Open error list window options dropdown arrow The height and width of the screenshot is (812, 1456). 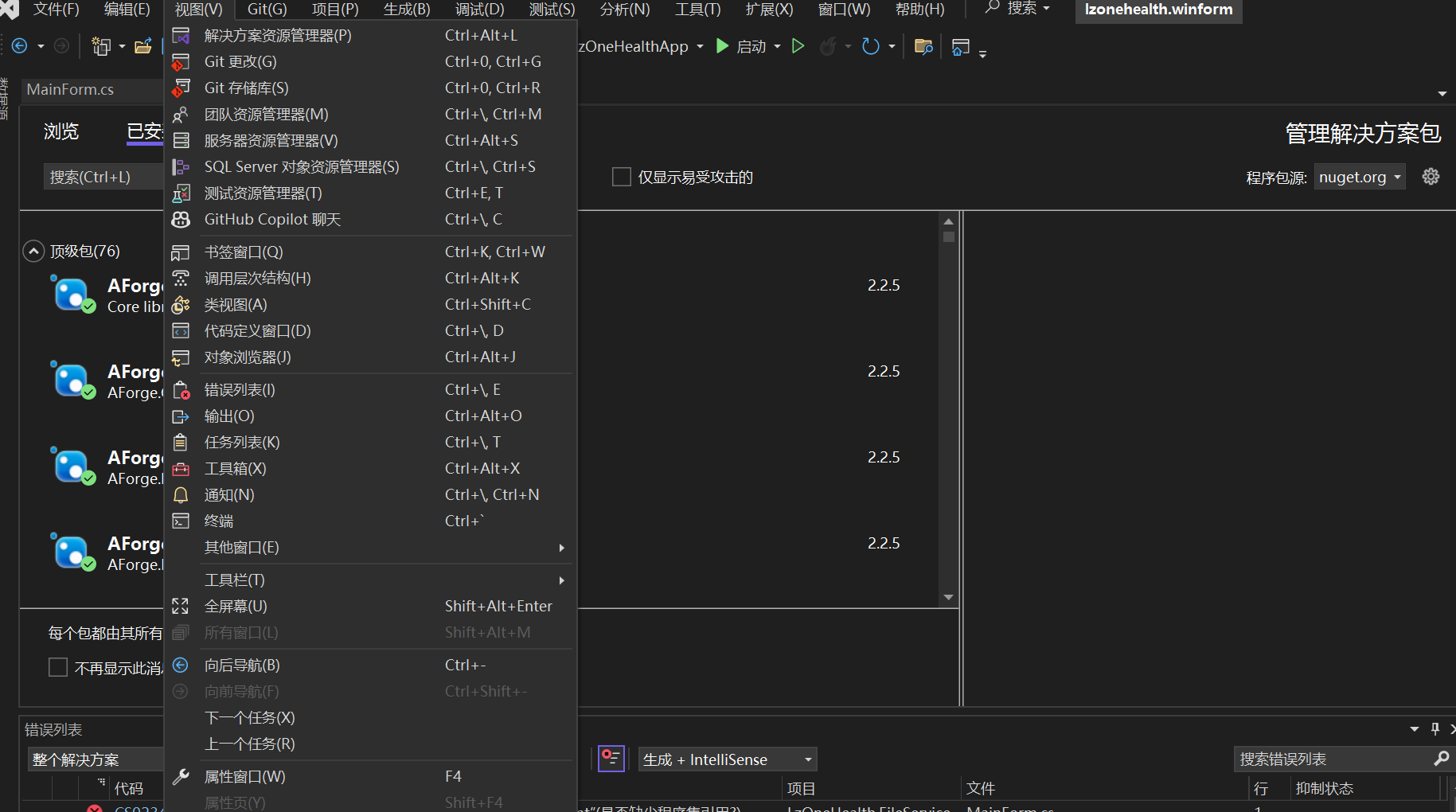[1415, 729]
